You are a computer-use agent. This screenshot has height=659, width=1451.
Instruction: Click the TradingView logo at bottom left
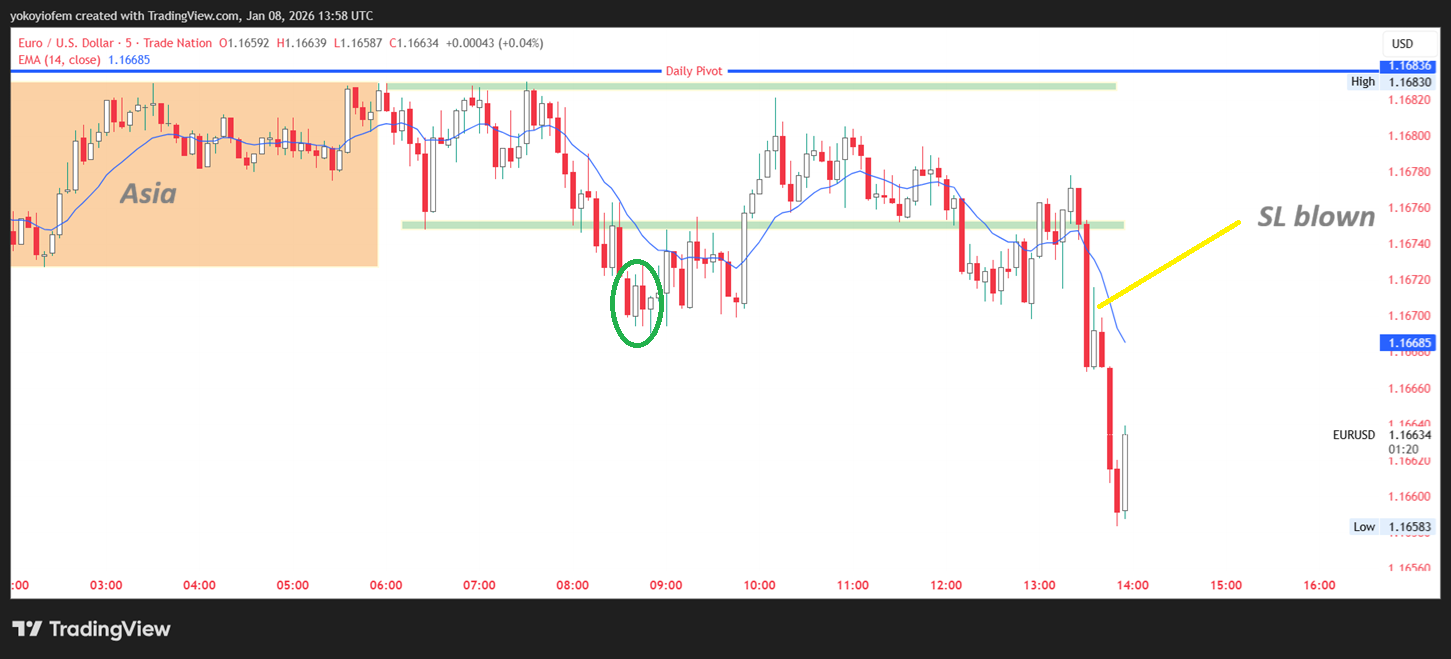(91, 629)
